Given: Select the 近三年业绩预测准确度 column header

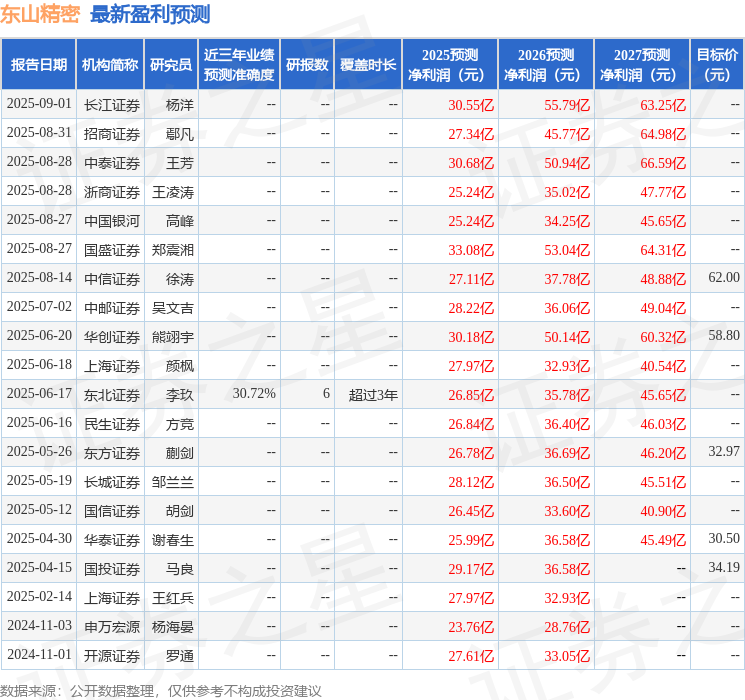Looking at the screenshot, I should click(x=239, y=65).
